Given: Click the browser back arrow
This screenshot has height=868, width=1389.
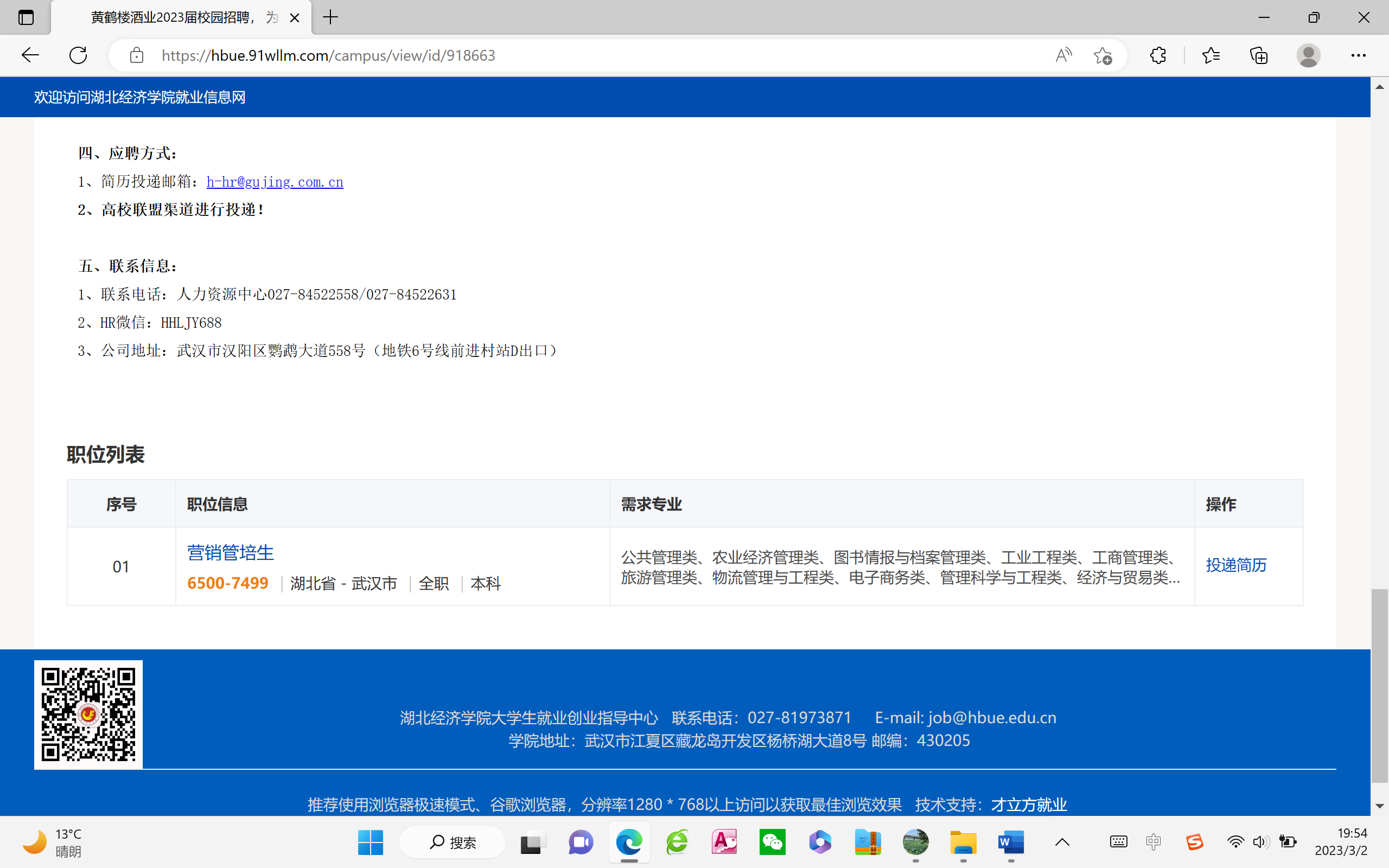Looking at the screenshot, I should [x=30, y=55].
